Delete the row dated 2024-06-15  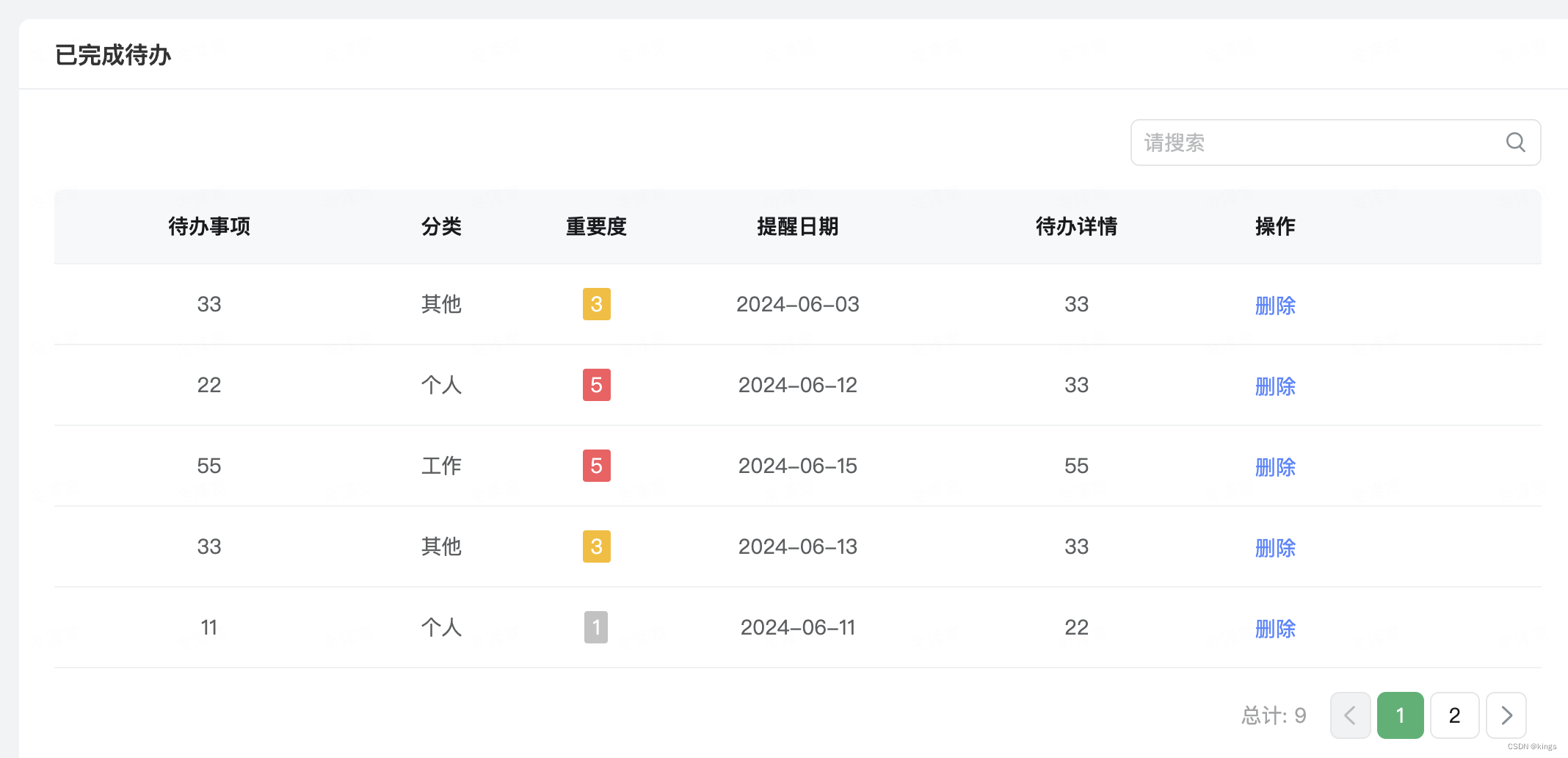pyautogui.click(x=1275, y=467)
